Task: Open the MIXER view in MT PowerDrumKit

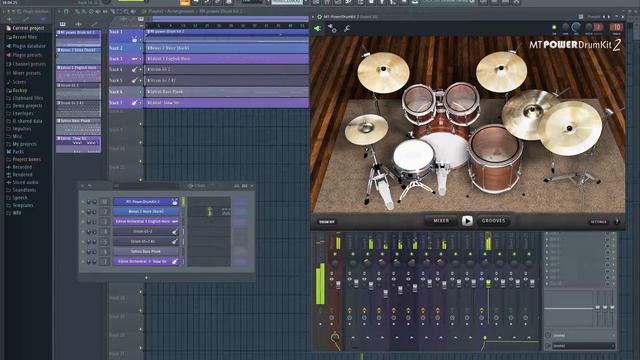Action: pos(441,221)
